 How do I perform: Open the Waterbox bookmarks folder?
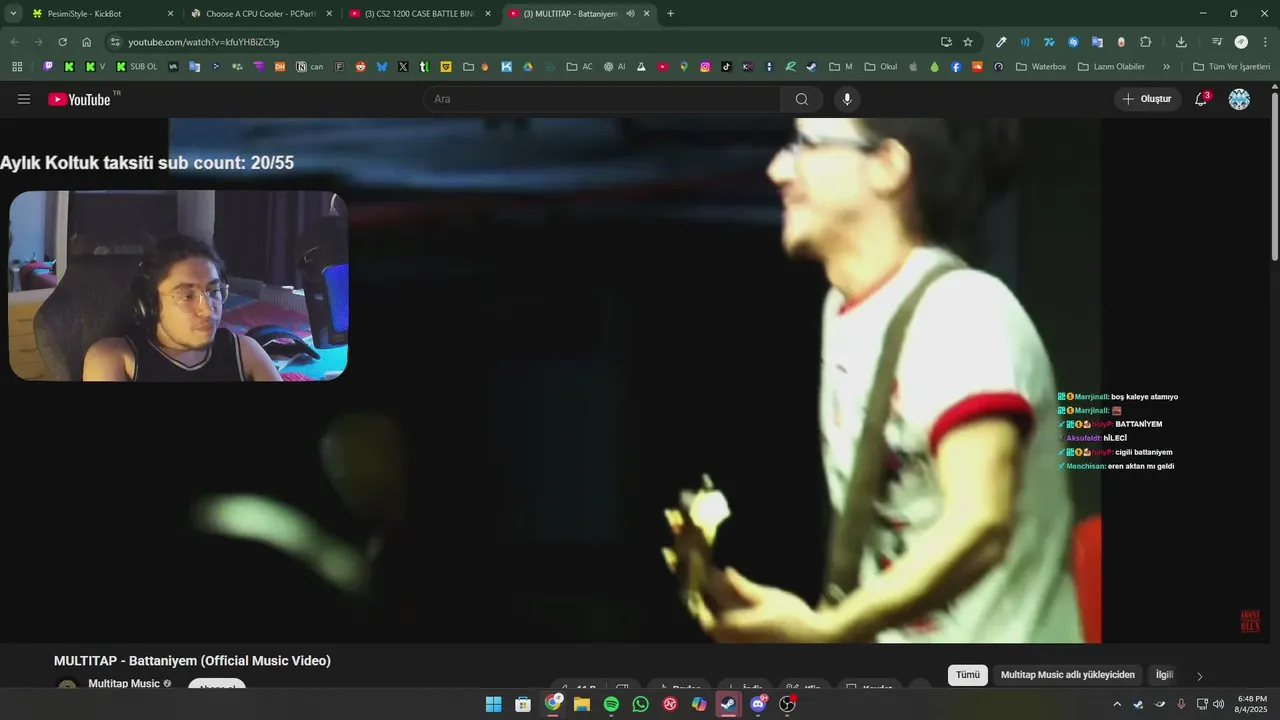(x=1041, y=67)
